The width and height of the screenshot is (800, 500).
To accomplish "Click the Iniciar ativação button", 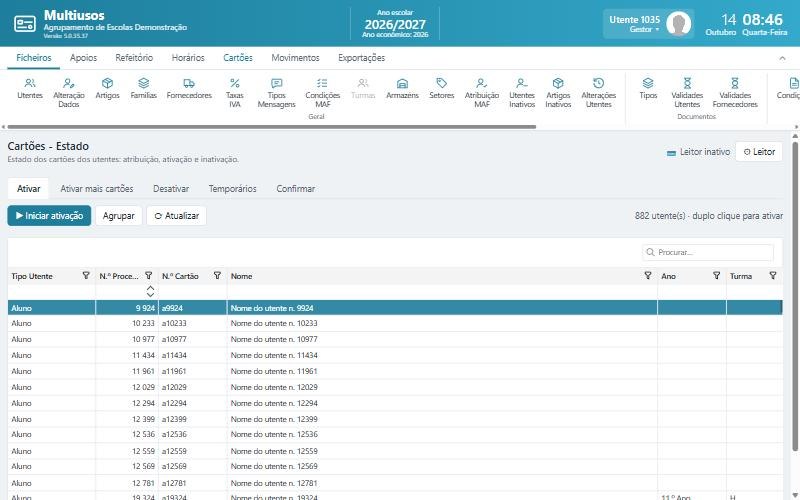I will [49, 216].
